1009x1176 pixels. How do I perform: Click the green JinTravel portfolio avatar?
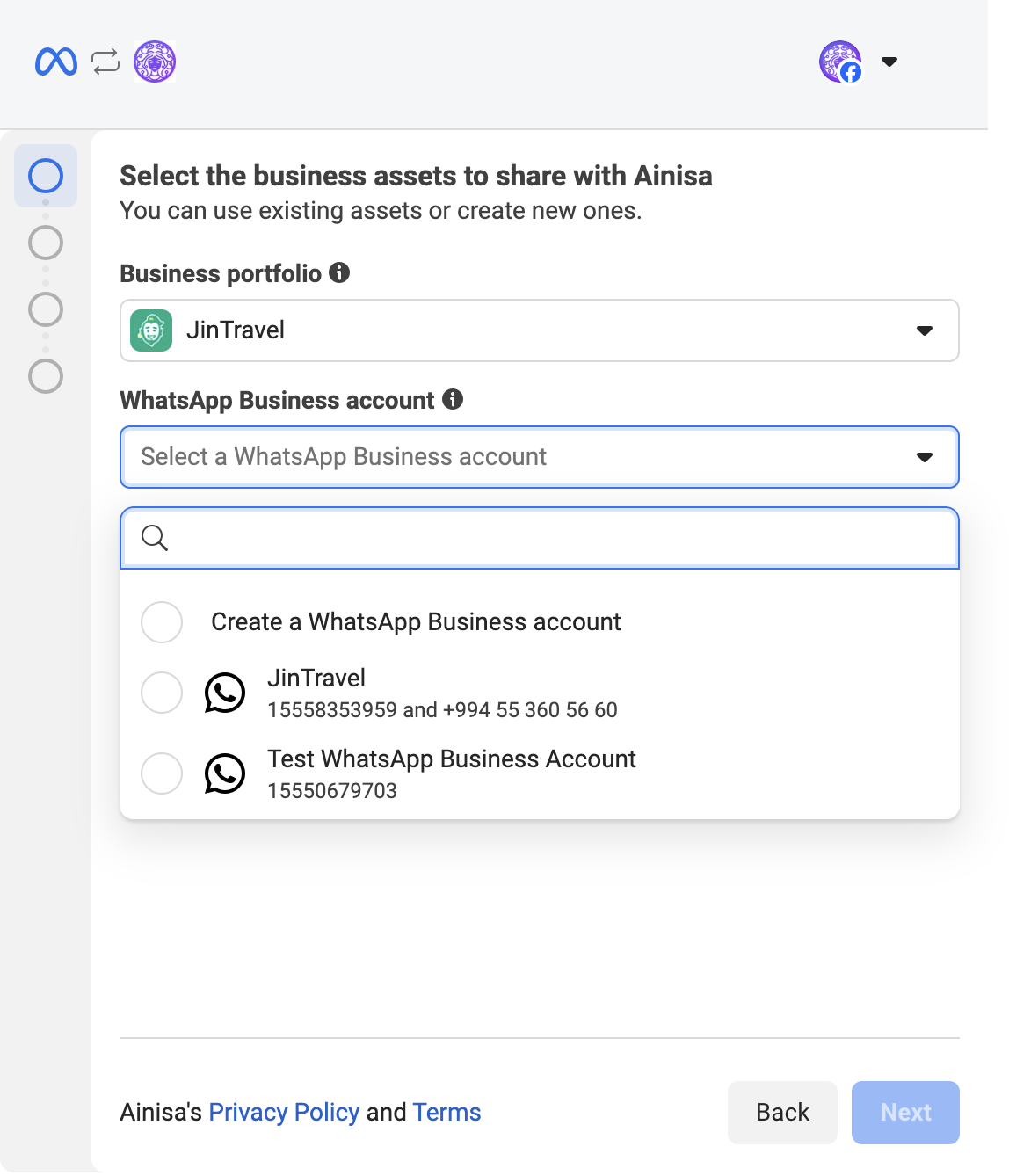(150, 330)
